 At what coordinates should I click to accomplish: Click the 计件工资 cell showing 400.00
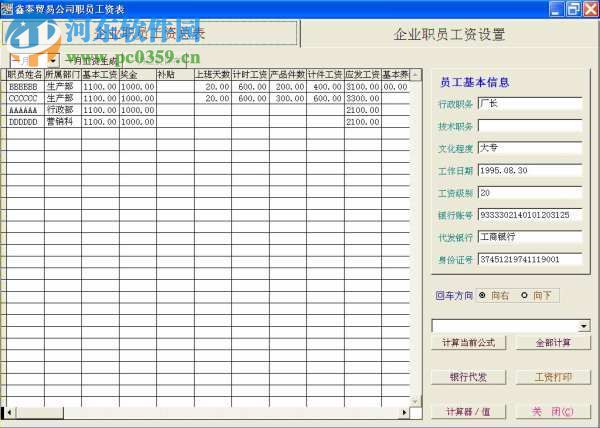(325, 87)
